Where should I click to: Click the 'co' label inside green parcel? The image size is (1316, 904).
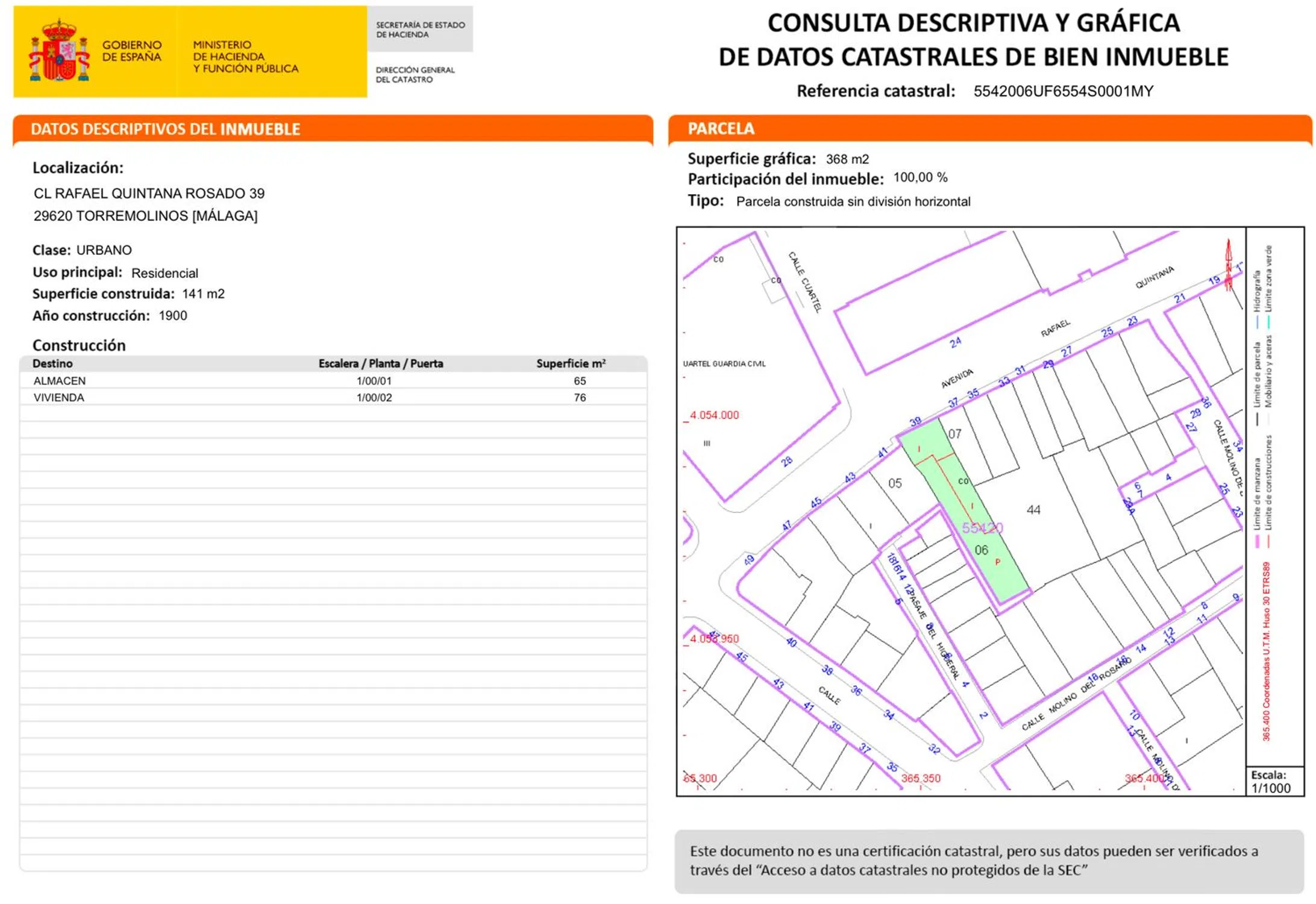pos(963,481)
